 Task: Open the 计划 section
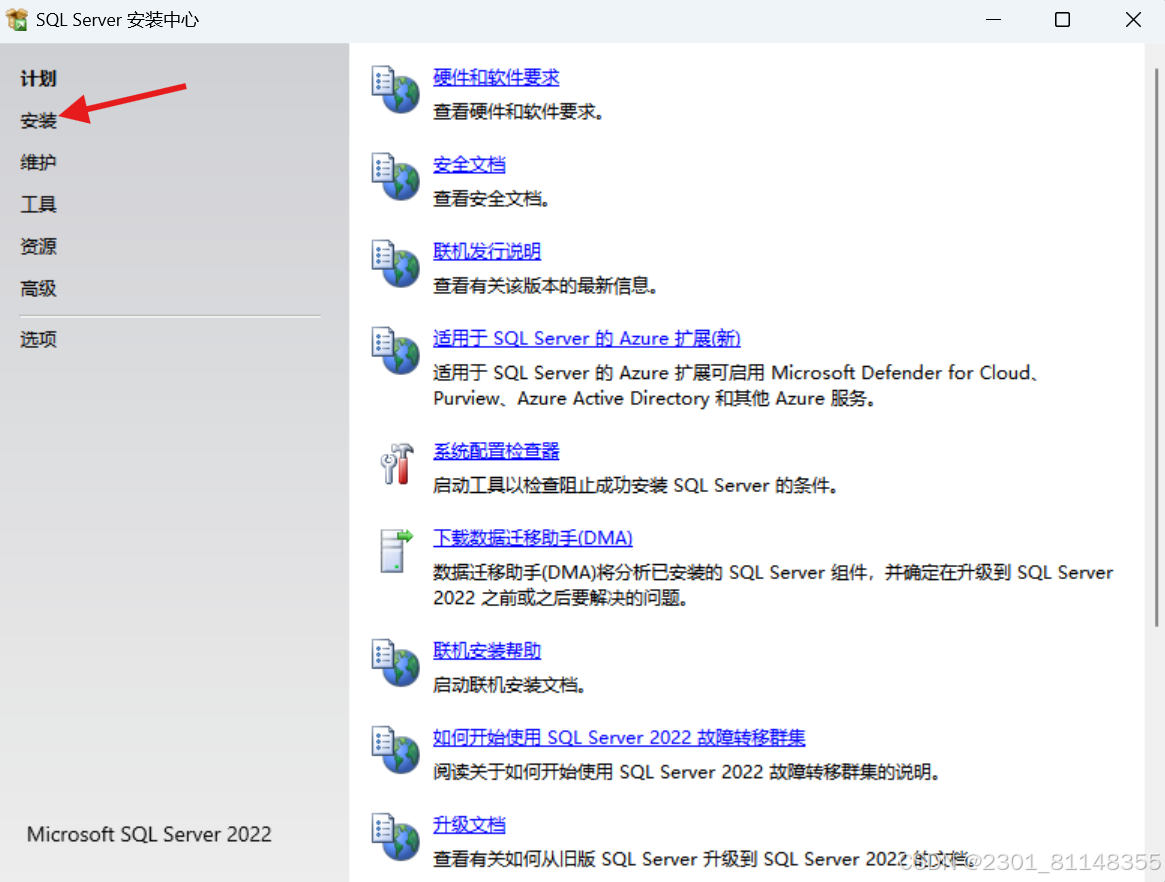pyautogui.click(x=37, y=78)
